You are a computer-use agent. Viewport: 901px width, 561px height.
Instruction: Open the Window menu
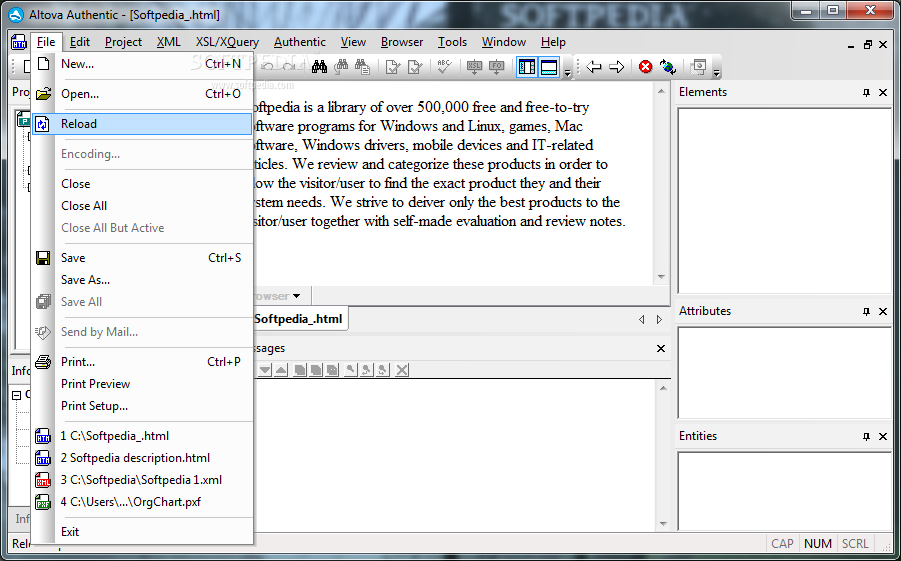[503, 42]
